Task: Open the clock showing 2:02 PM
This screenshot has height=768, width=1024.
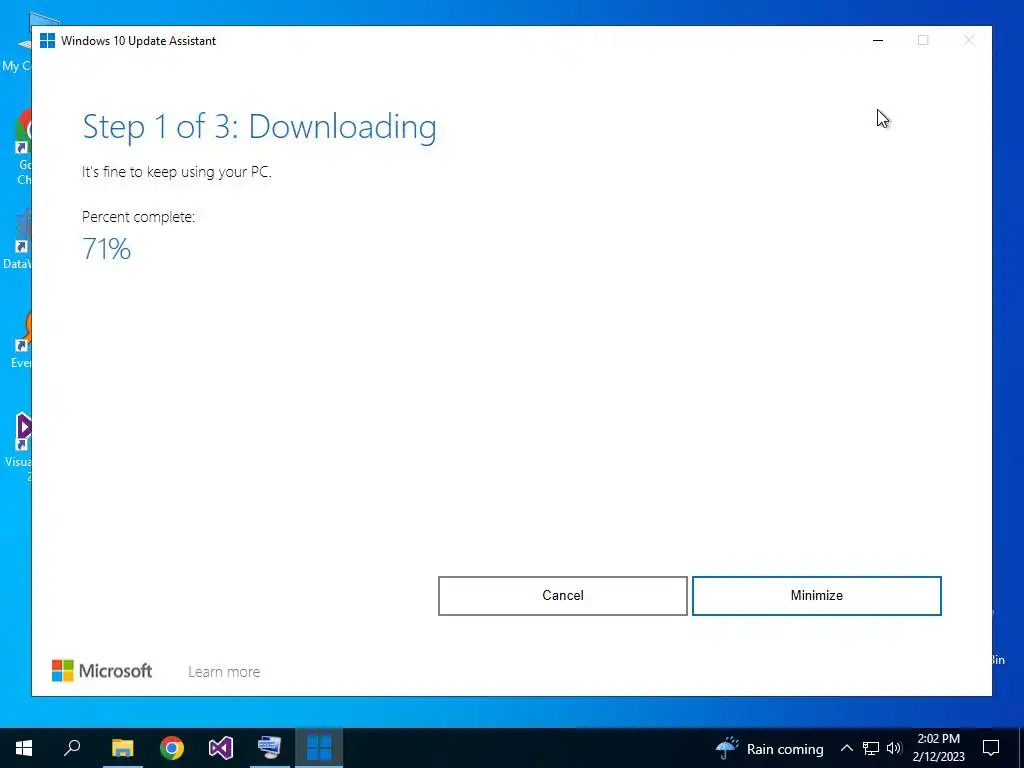Action: (938, 748)
